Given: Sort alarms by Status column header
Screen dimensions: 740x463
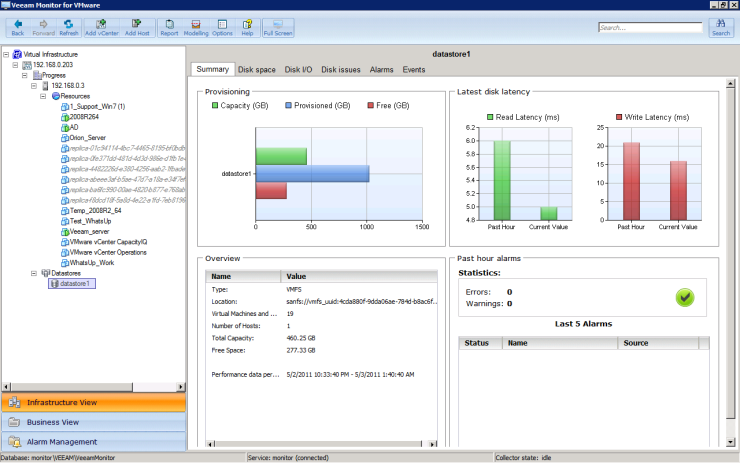Looking at the screenshot, I should pyautogui.click(x=480, y=343).
